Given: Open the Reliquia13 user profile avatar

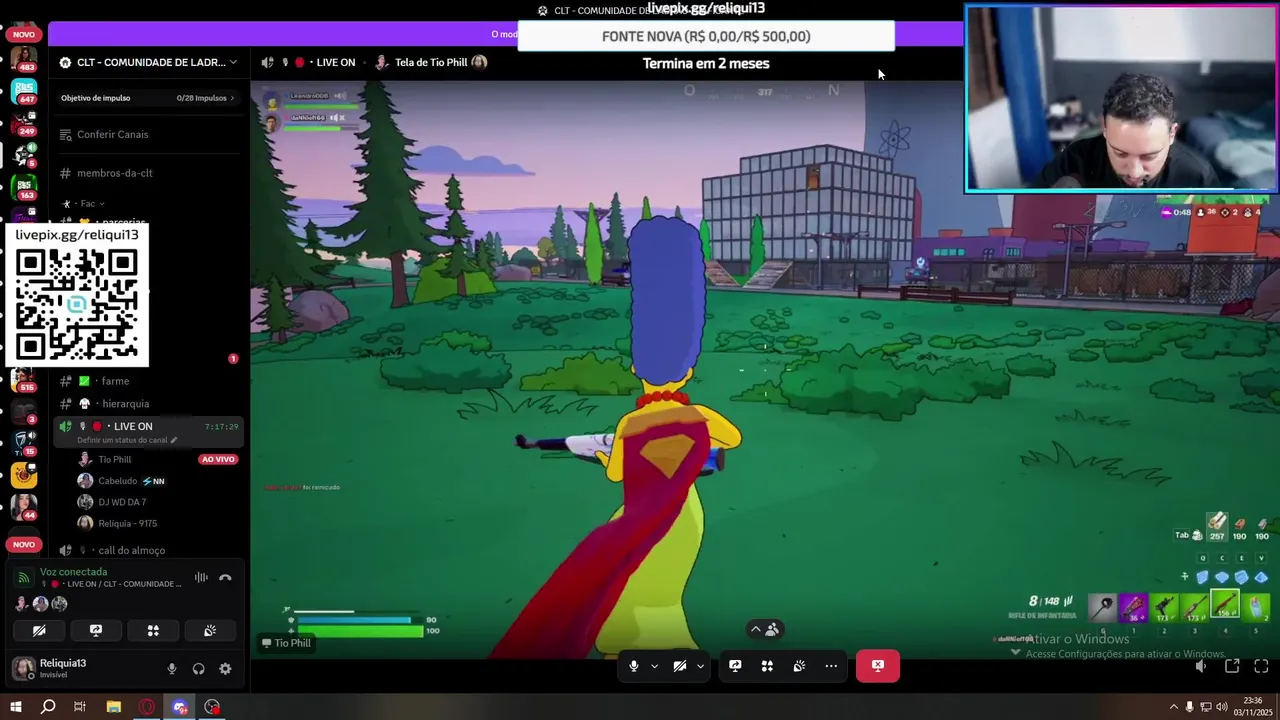Looking at the screenshot, I should pos(22,668).
